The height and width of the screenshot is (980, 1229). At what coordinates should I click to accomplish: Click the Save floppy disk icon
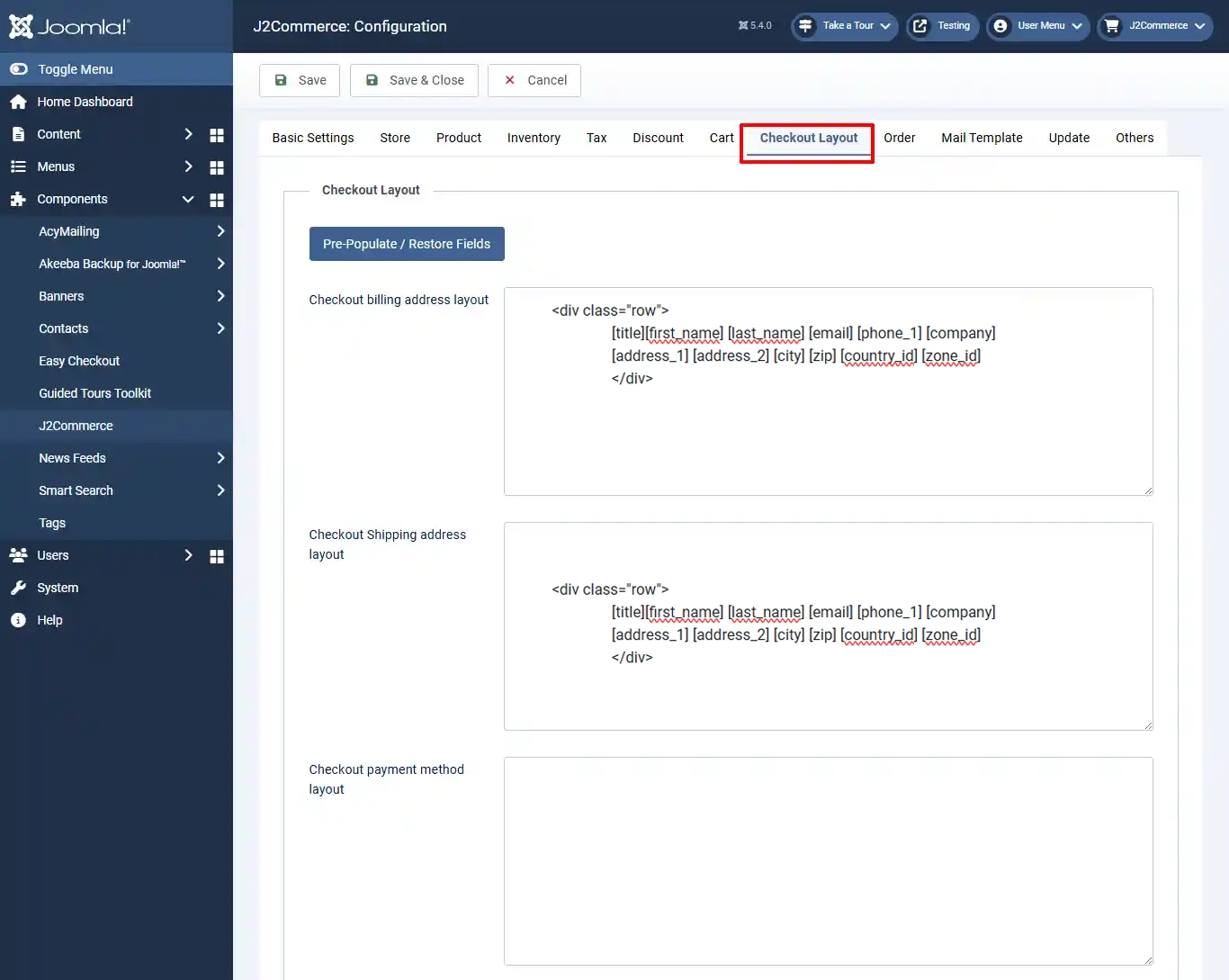(x=281, y=80)
